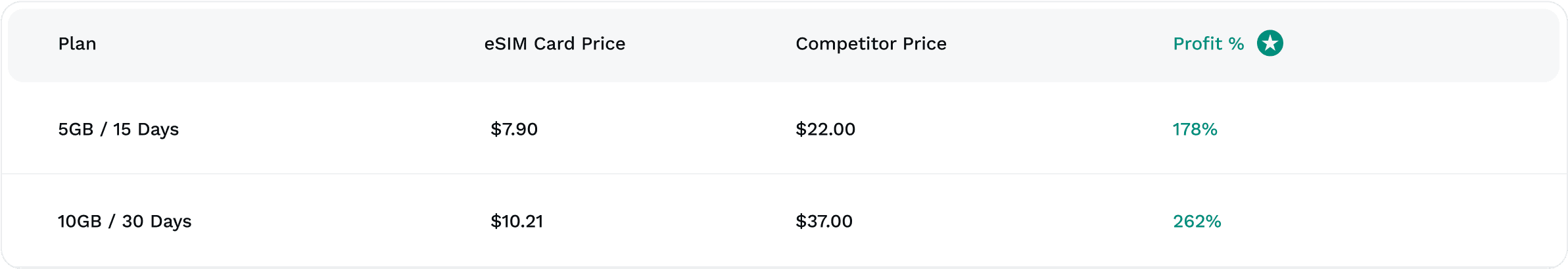Click the 178% profit value
1568x269 pixels.
pos(1195,129)
